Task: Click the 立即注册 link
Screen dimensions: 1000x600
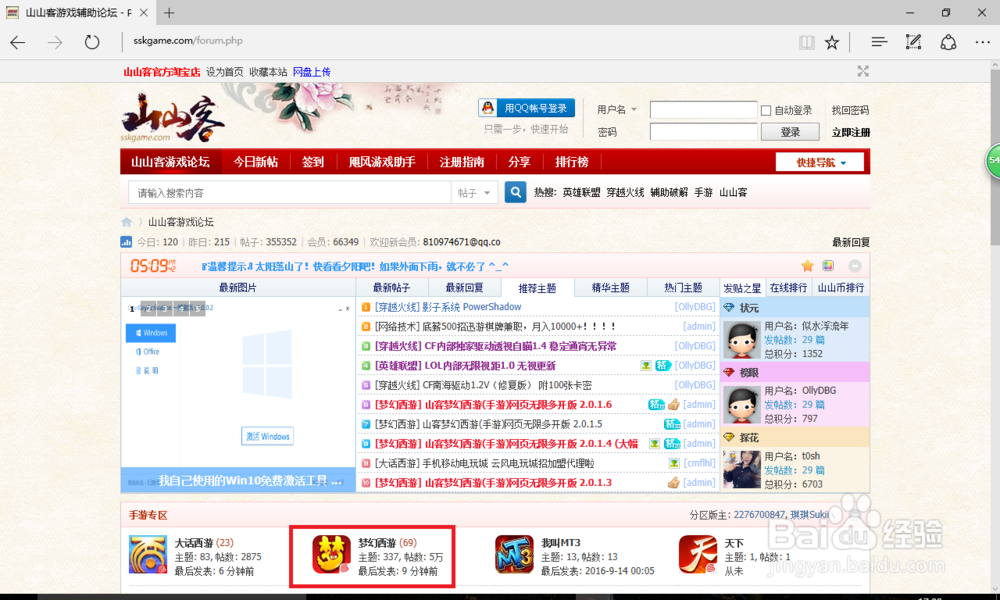Action: coord(850,132)
